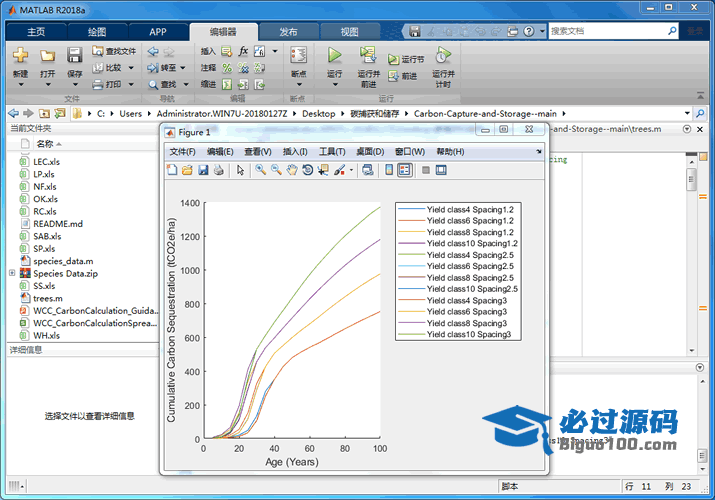The width and height of the screenshot is (715, 500).
Task: Click the Help question mark icon
Action: [528, 31]
